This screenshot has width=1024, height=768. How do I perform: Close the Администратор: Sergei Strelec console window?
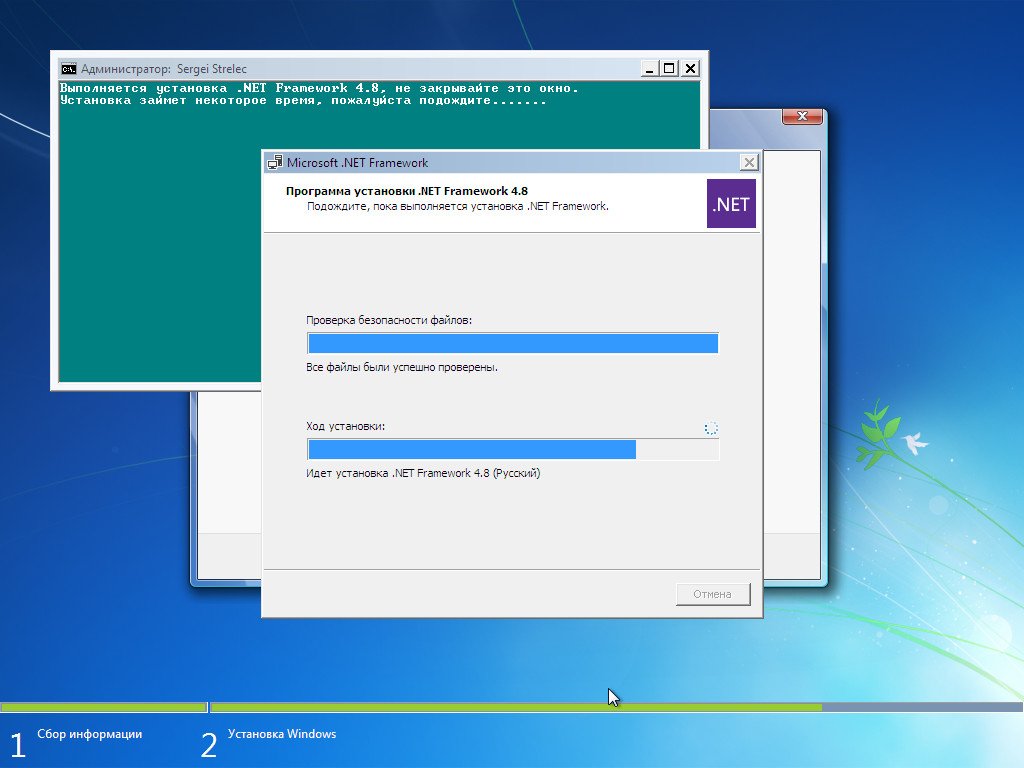tap(690, 69)
